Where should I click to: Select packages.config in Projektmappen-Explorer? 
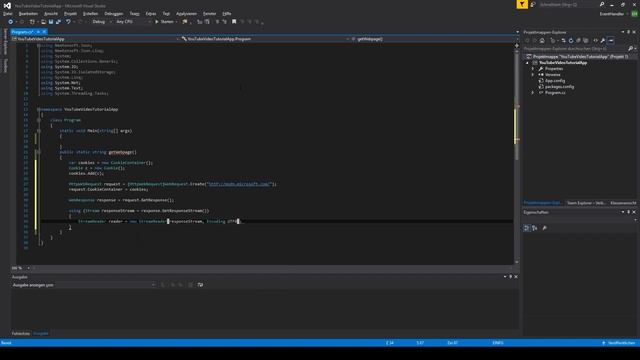559,87
